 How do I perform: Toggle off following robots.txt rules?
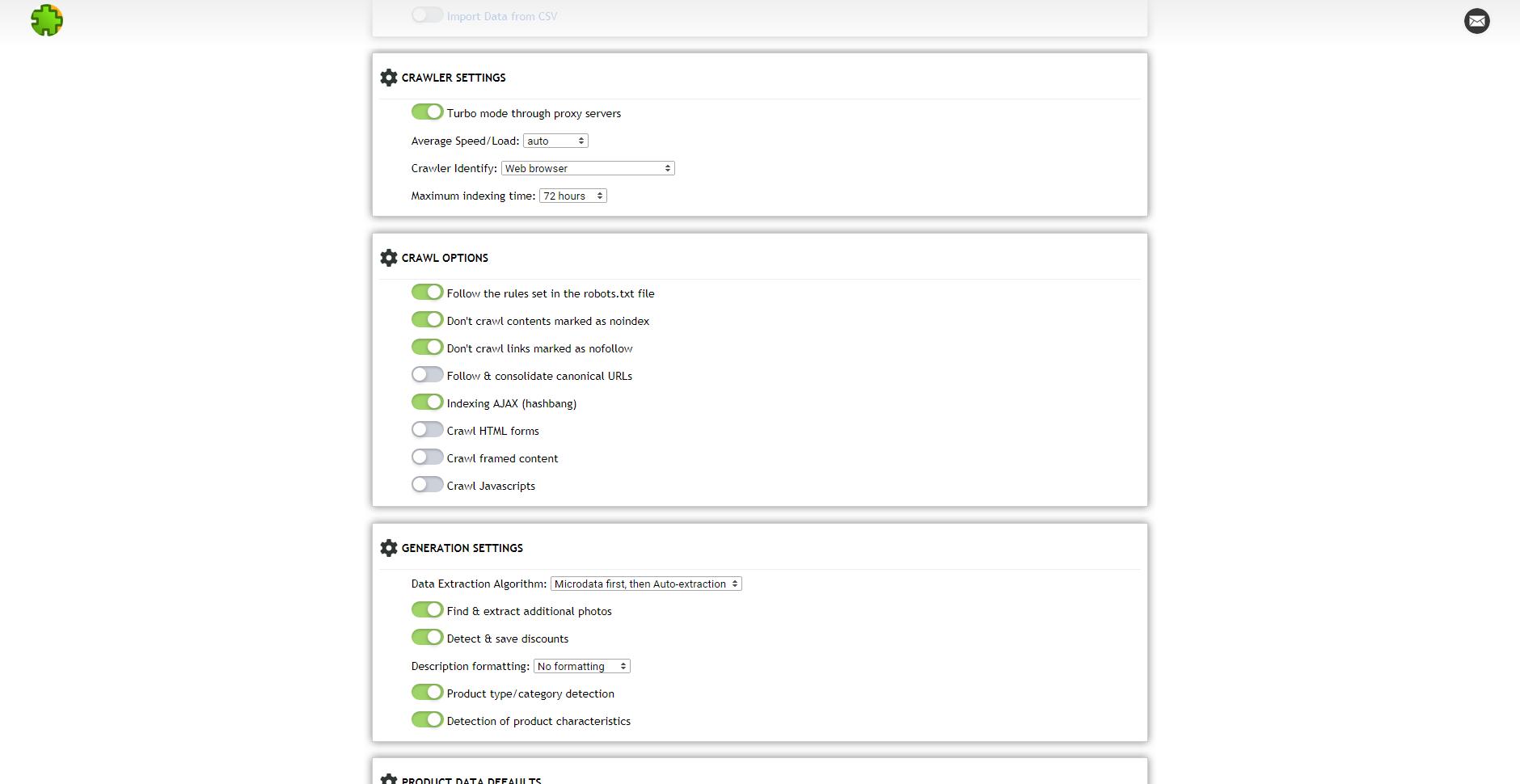pyautogui.click(x=427, y=292)
